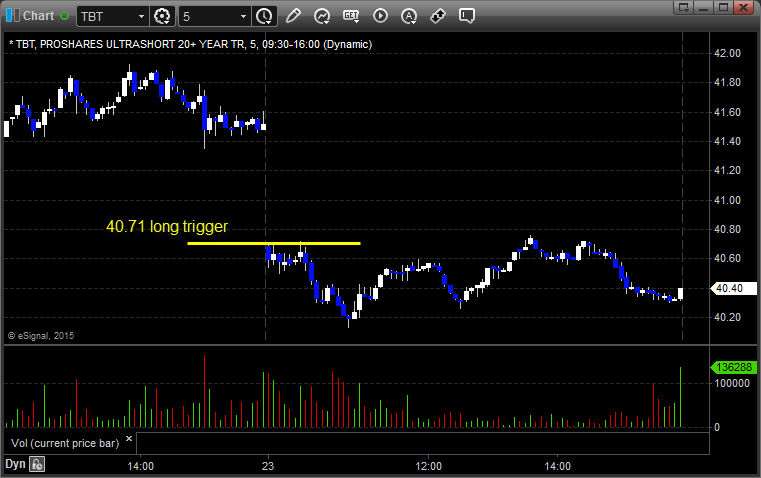The width and height of the screenshot is (761, 478).
Task: Open the circled A alerts menu
Action: pyautogui.click(x=409, y=16)
